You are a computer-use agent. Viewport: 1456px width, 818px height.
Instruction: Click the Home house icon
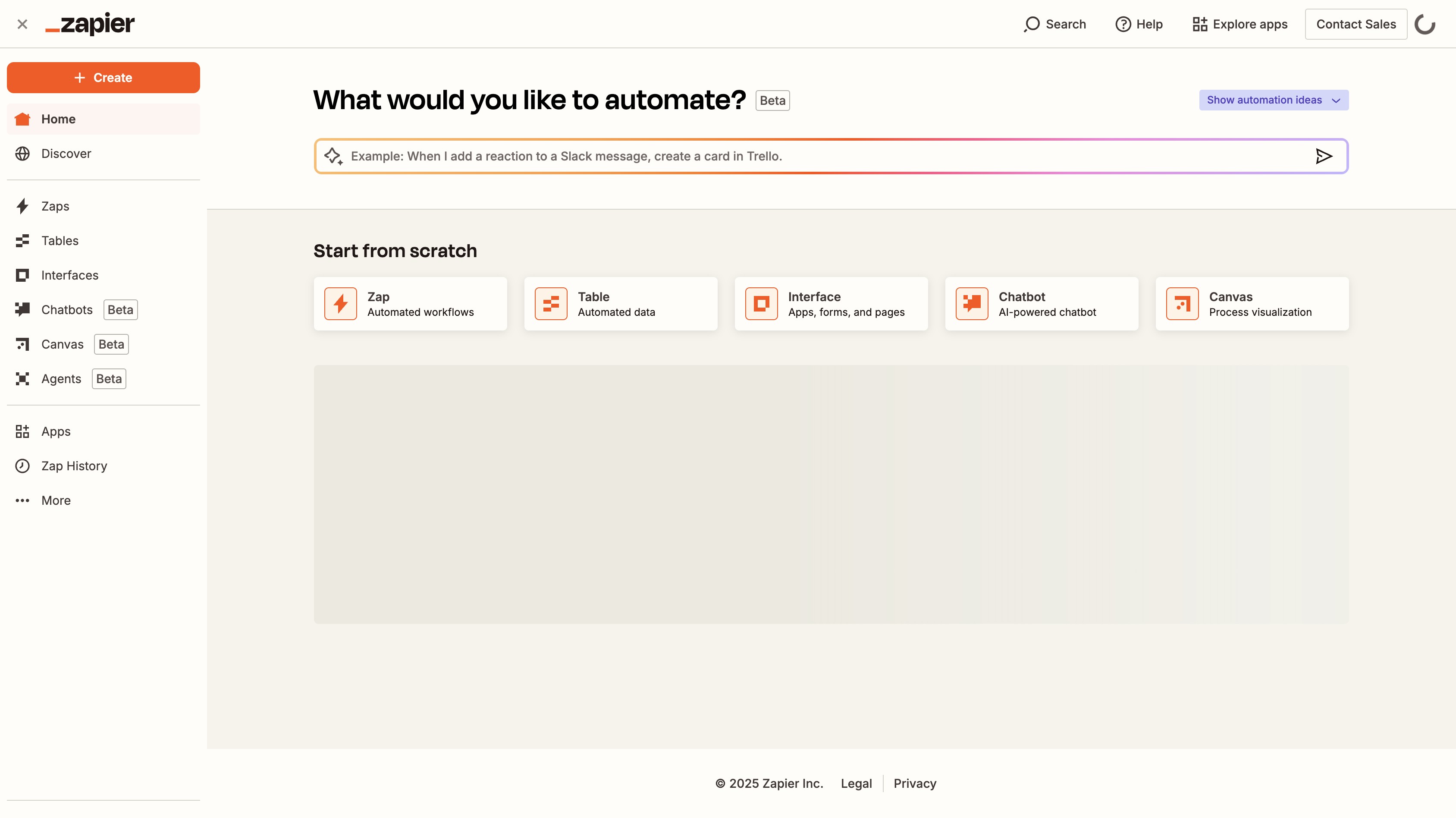click(22, 119)
